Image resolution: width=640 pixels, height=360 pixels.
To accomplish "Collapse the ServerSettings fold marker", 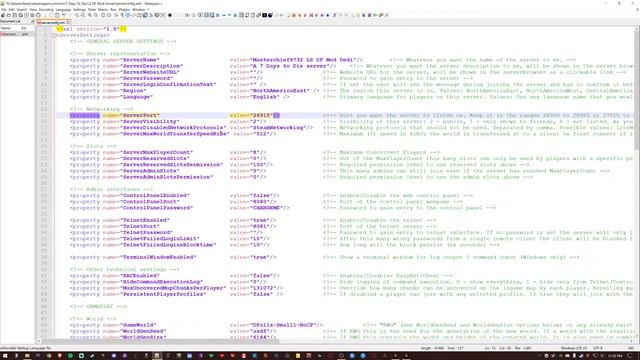I will tap(54, 36).
